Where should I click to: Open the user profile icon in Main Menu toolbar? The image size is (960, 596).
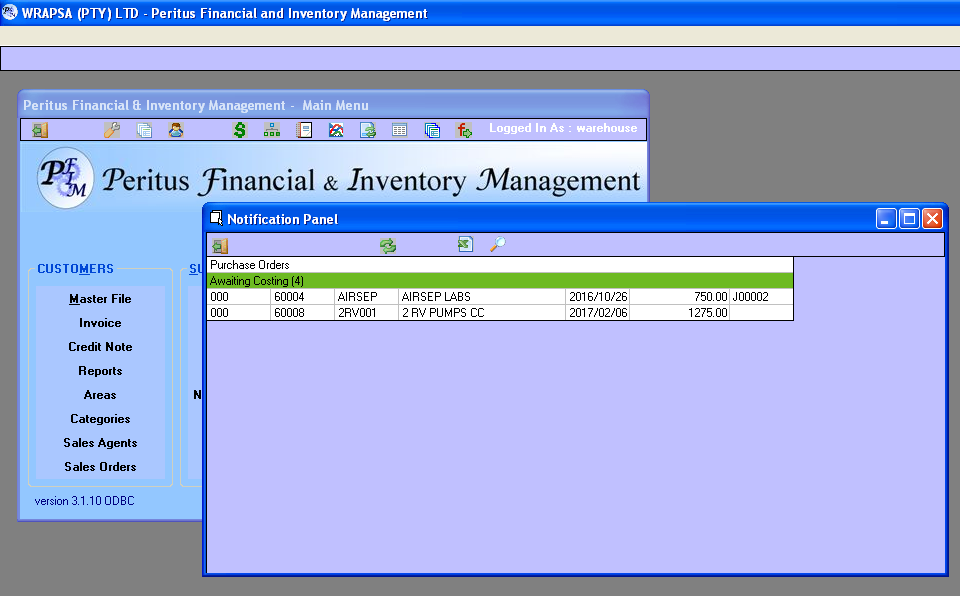pos(176,130)
